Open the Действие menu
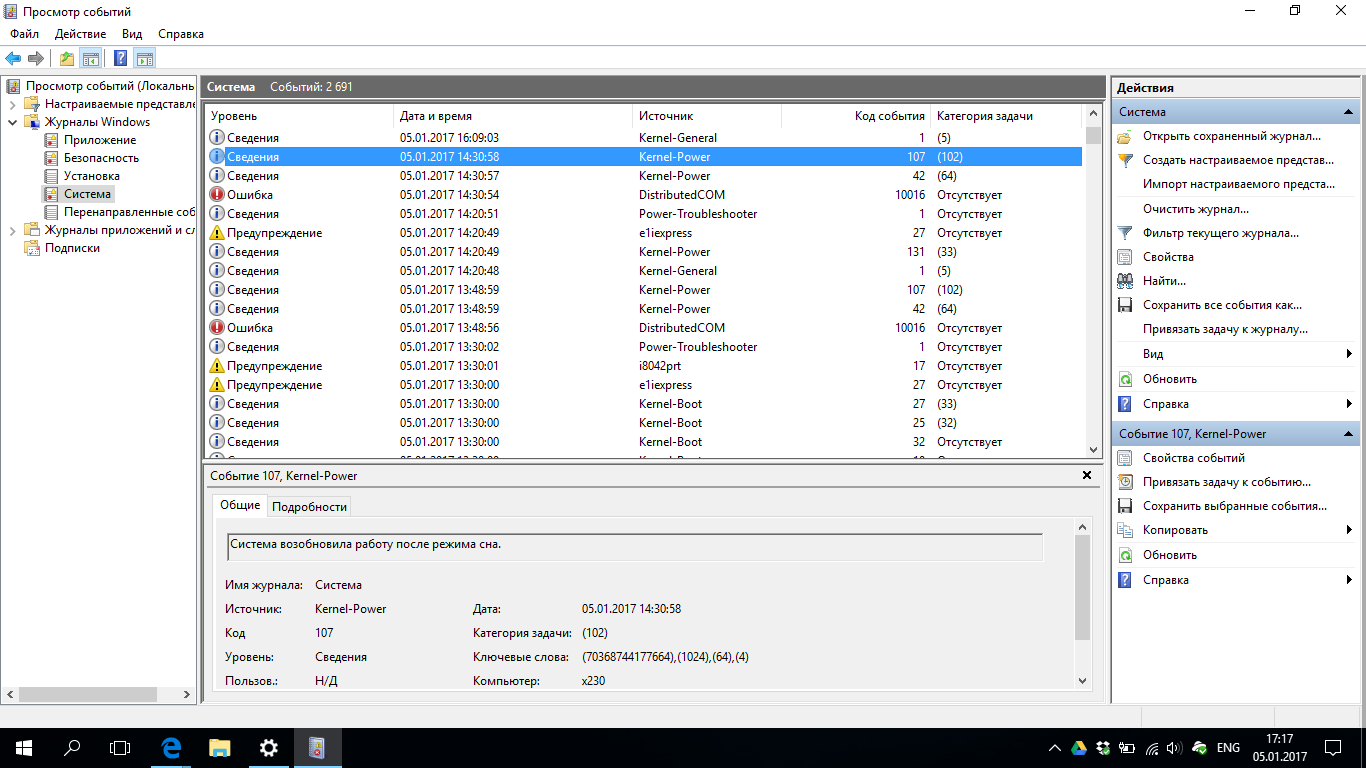Image resolution: width=1366 pixels, height=768 pixels. pyautogui.click(x=80, y=34)
